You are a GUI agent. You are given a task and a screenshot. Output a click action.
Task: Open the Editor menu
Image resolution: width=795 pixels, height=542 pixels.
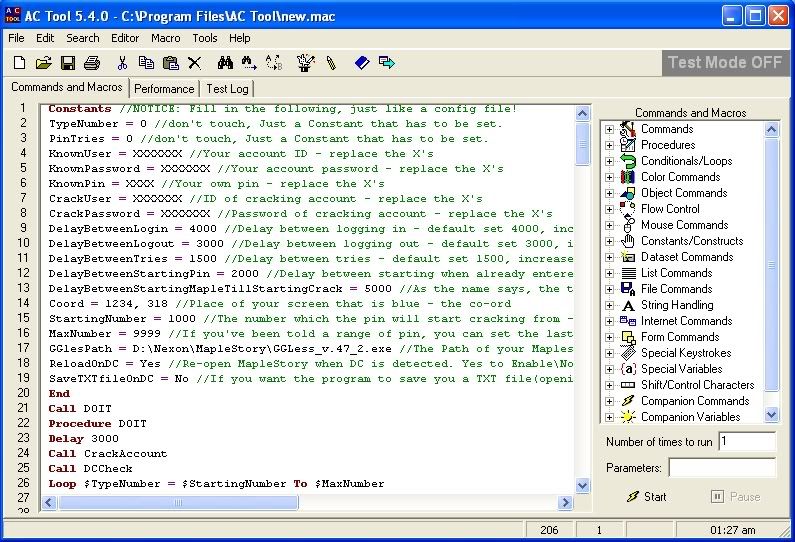pos(125,38)
